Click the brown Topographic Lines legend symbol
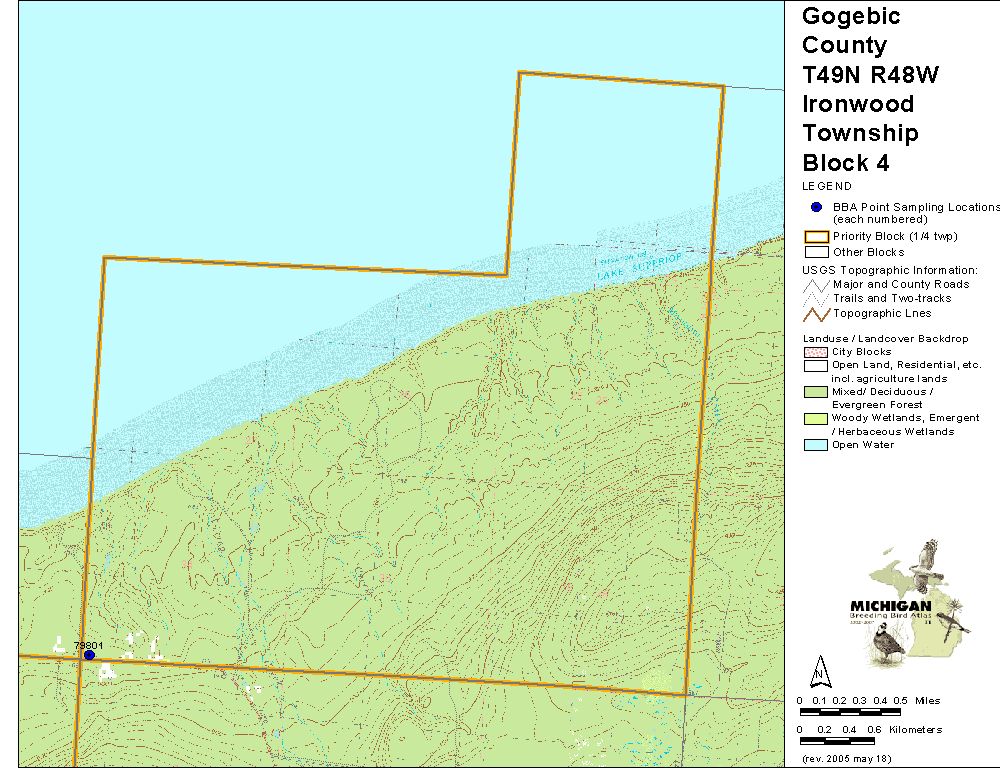 point(816,313)
